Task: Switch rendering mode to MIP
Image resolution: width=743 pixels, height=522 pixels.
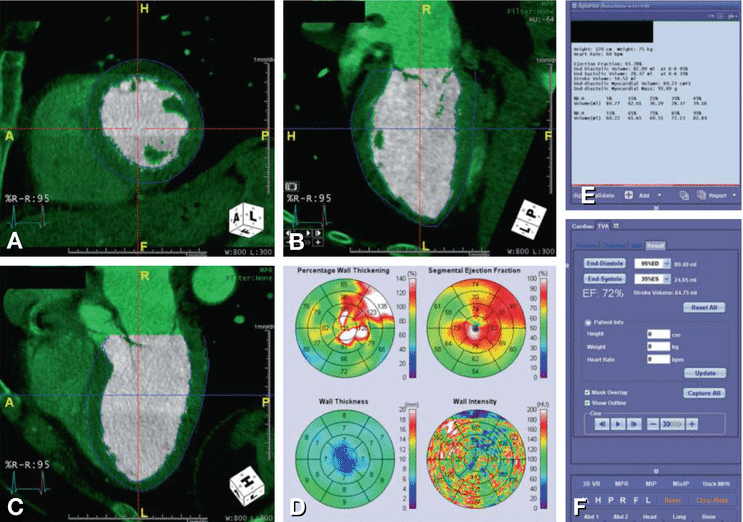Action: tap(651, 484)
